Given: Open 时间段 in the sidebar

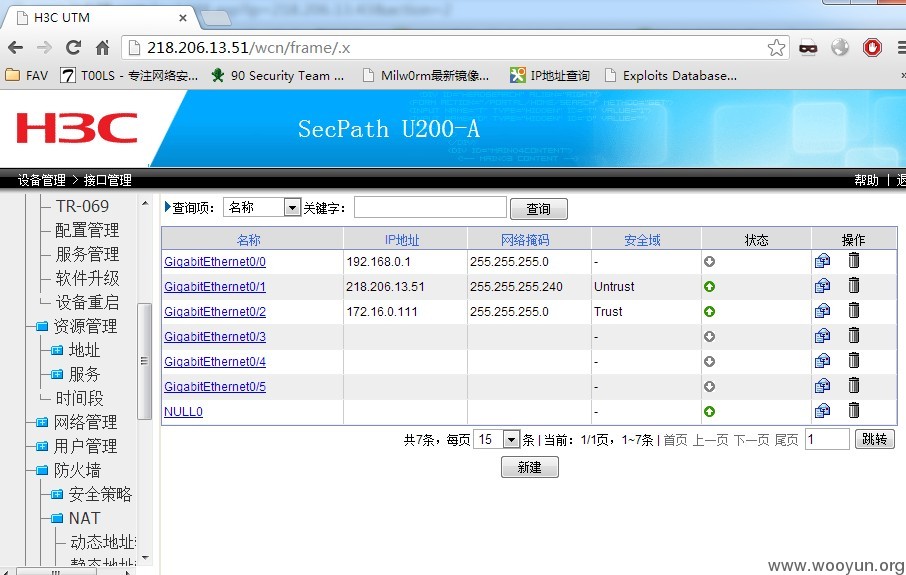Looking at the screenshot, I should pyautogui.click(x=80, y=398).
